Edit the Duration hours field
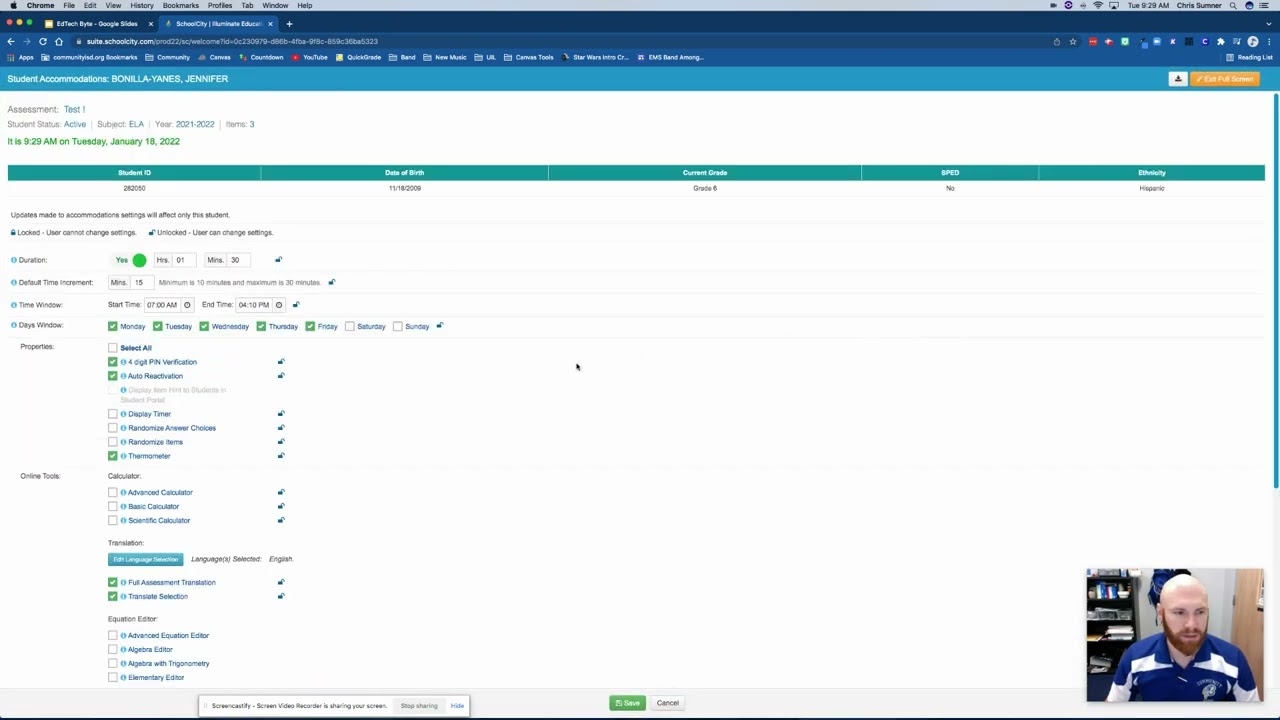Image resolution: width=1280 pixels, height=720 pixels. click(x=182, y=260)
